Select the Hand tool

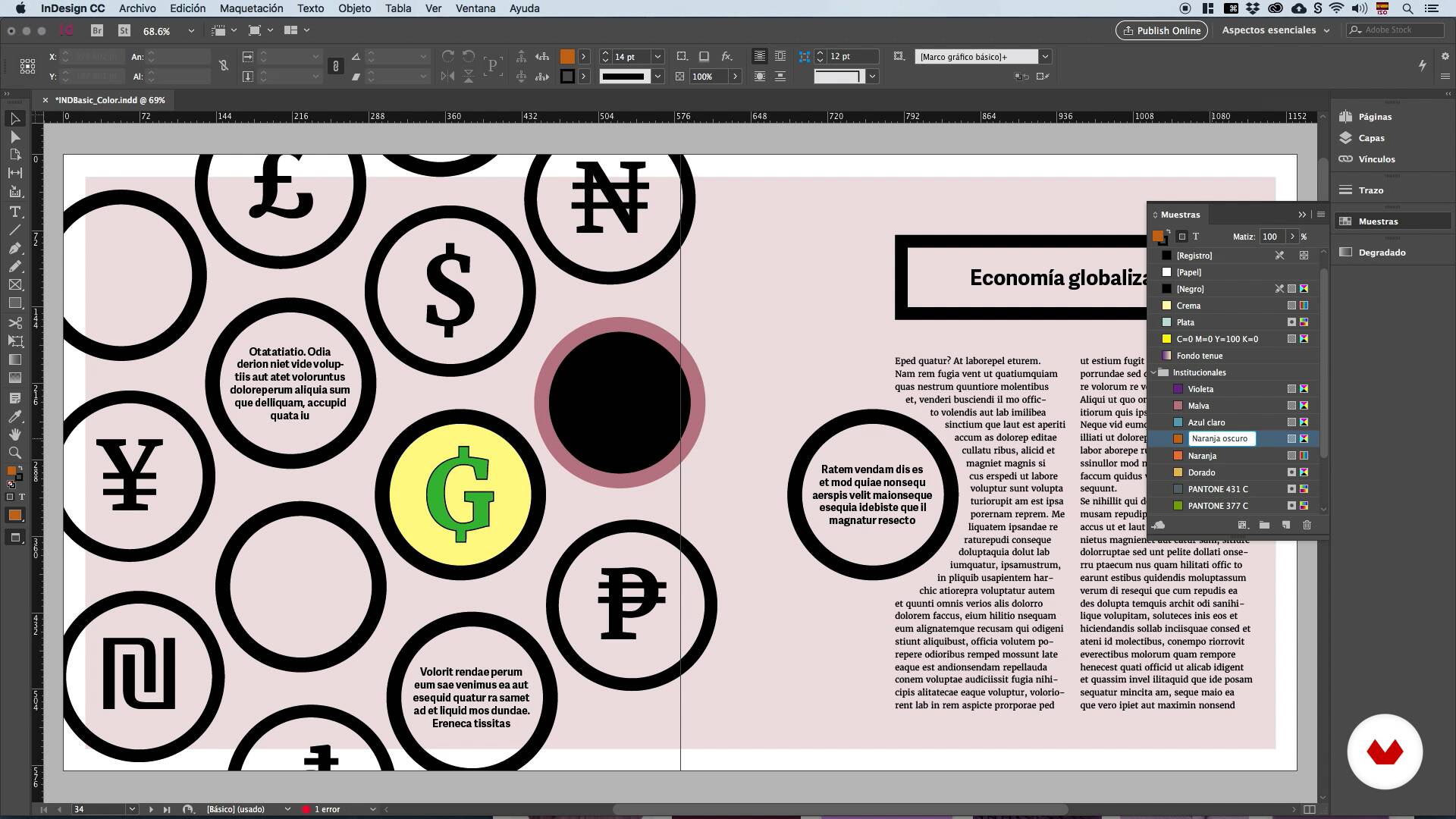tap(14, 435)
